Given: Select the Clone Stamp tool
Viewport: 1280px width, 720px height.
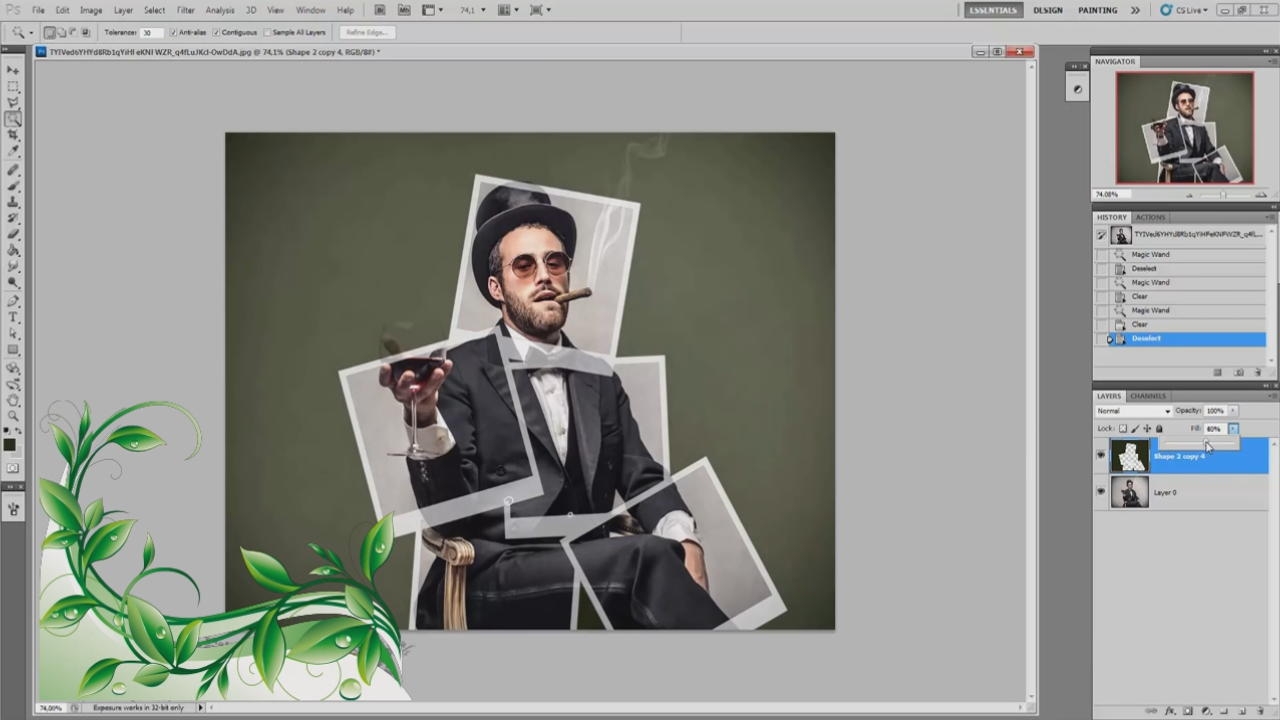Looking at the screenshot, I should tap(13, 201).
